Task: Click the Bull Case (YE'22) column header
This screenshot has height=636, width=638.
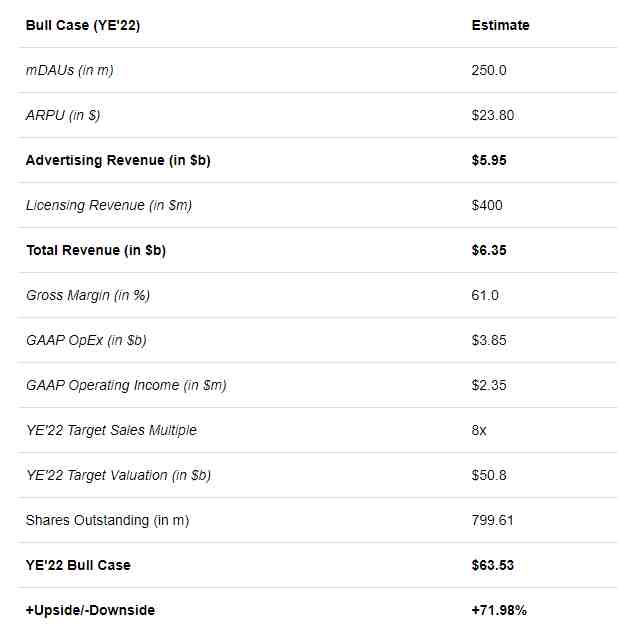Action: tap(83, 25)
